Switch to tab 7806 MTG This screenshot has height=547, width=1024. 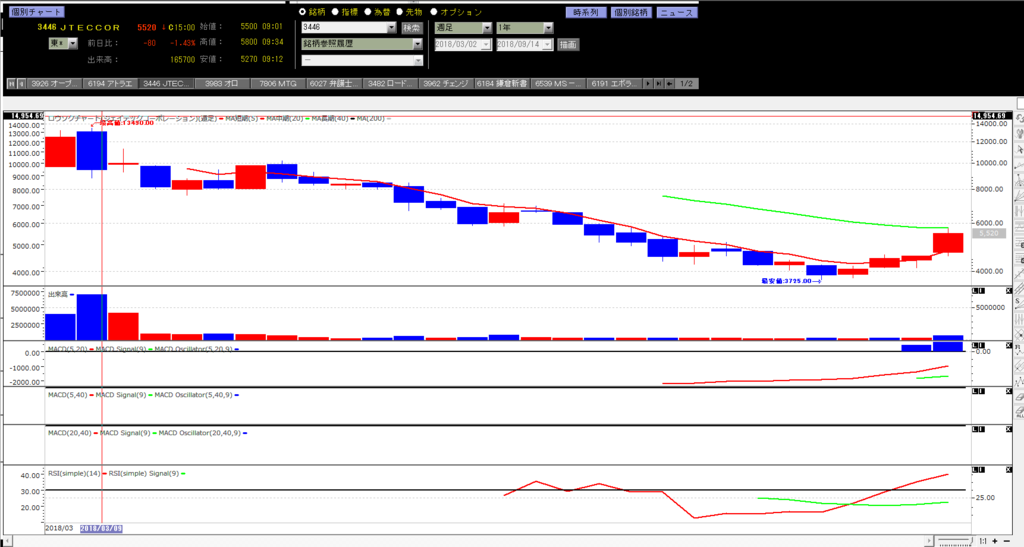click(278, 84)
